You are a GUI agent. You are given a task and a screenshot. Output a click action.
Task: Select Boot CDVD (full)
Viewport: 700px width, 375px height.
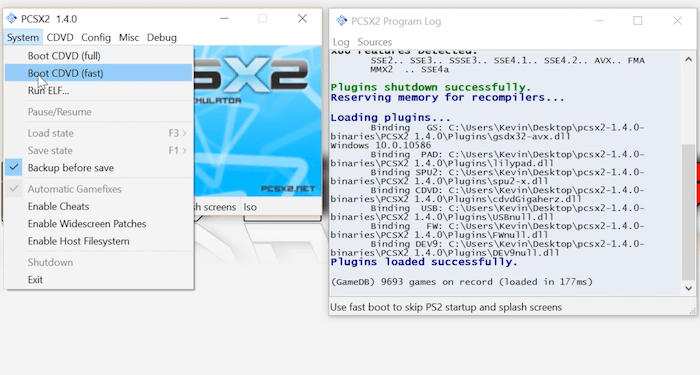tap(99, 56)
